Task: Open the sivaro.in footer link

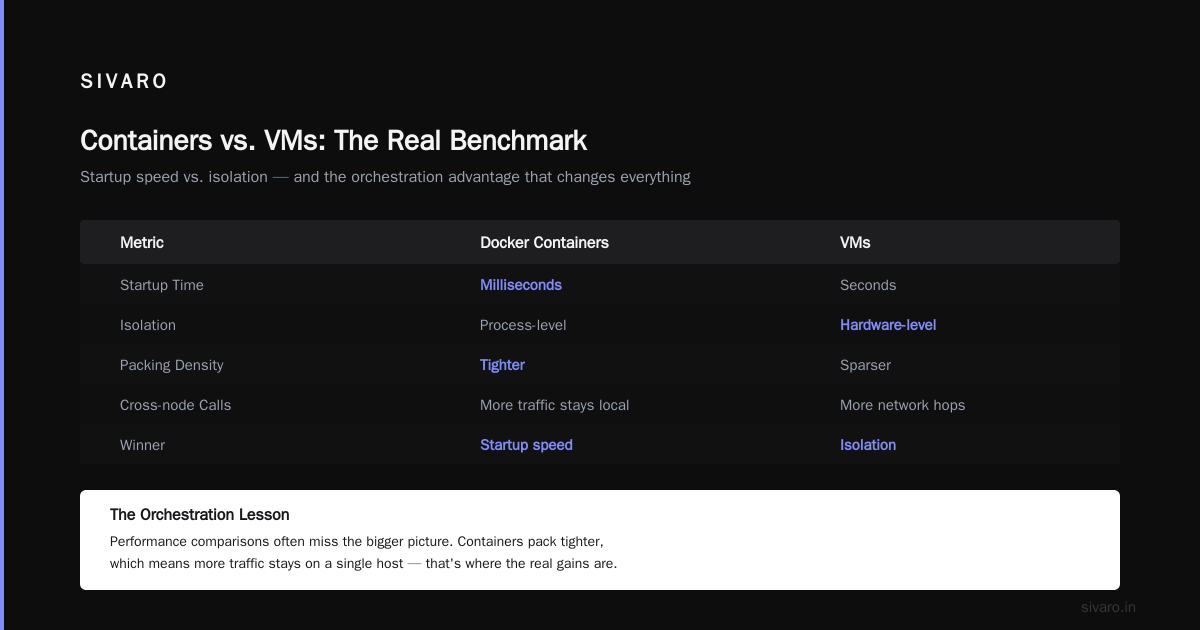Action: 1108,607
